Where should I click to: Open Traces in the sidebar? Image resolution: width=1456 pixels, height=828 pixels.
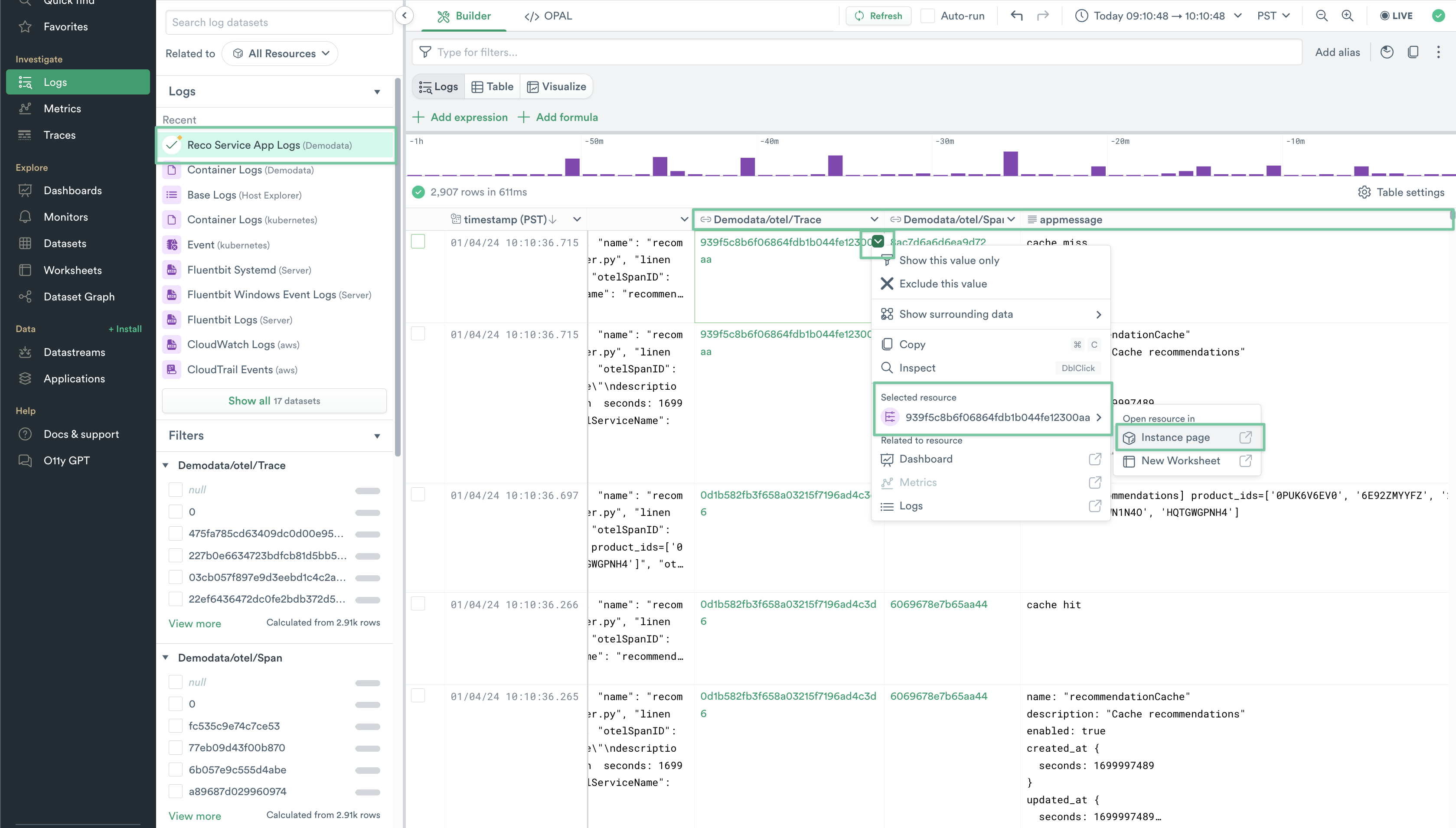(59, 135)
